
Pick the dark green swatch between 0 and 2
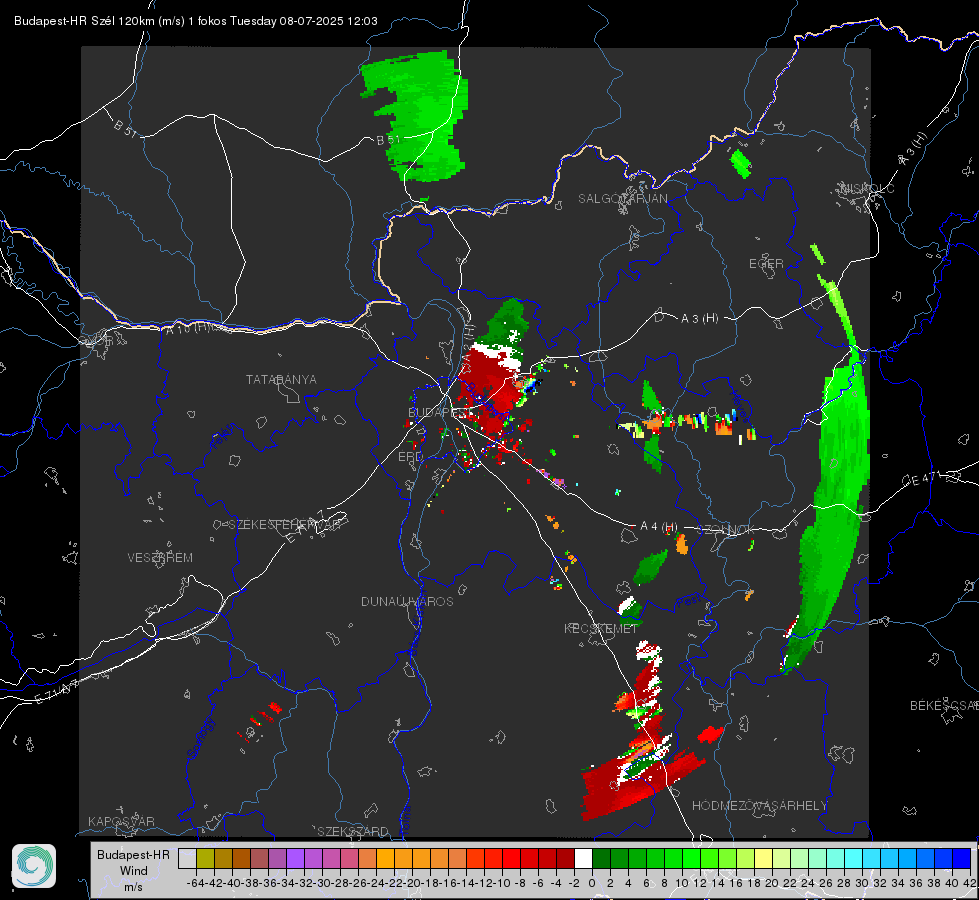coord(601,858)
